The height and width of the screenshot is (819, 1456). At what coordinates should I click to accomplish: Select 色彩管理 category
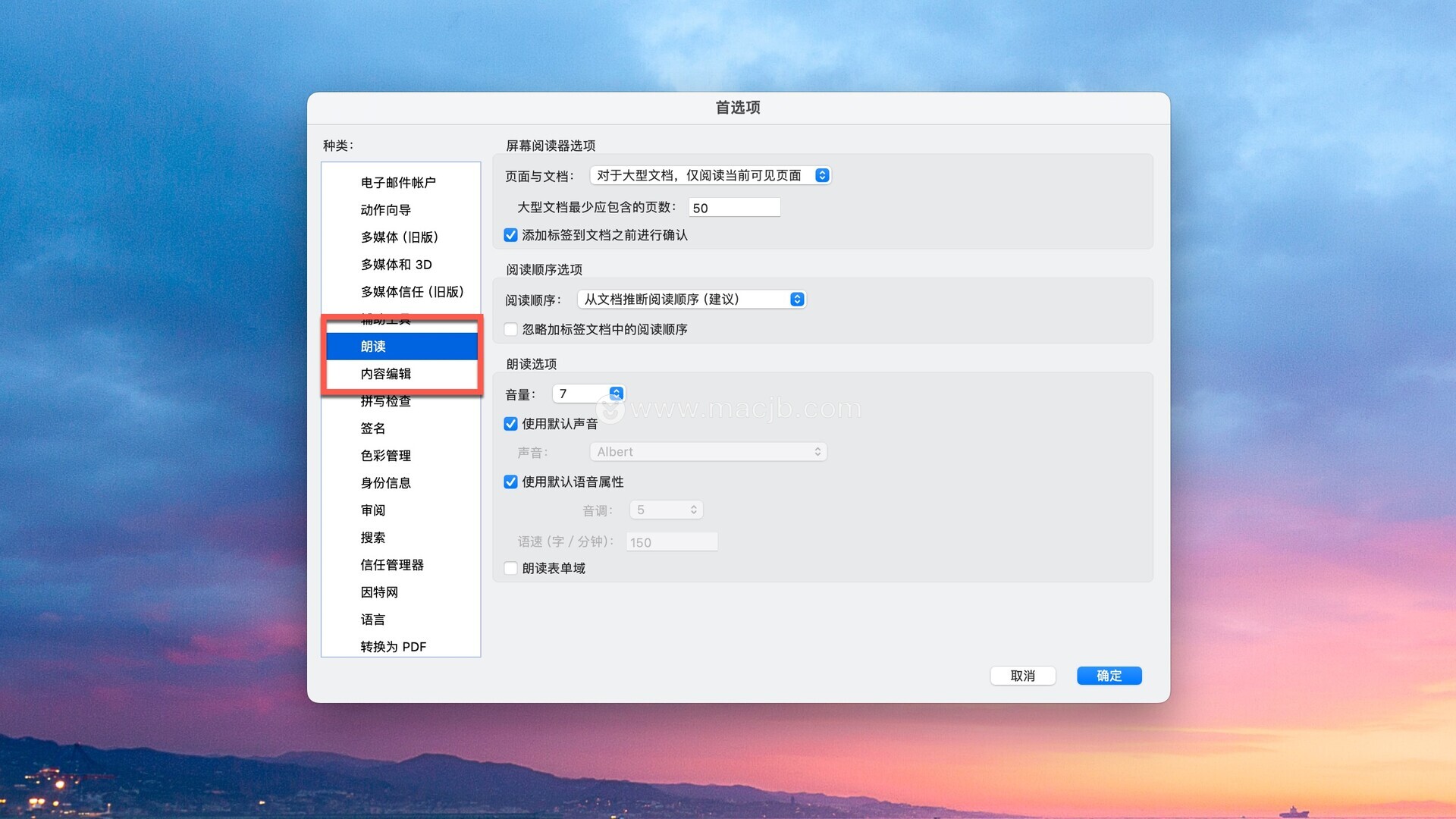click(x=385, y=456)
